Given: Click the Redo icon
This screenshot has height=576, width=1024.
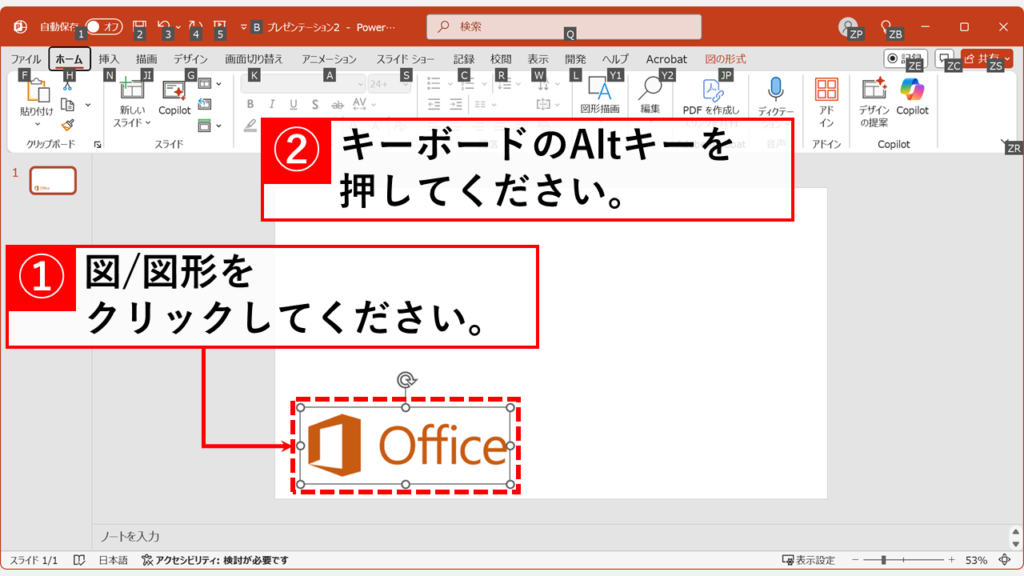Looking at the screenshot, I should [195, 27].
